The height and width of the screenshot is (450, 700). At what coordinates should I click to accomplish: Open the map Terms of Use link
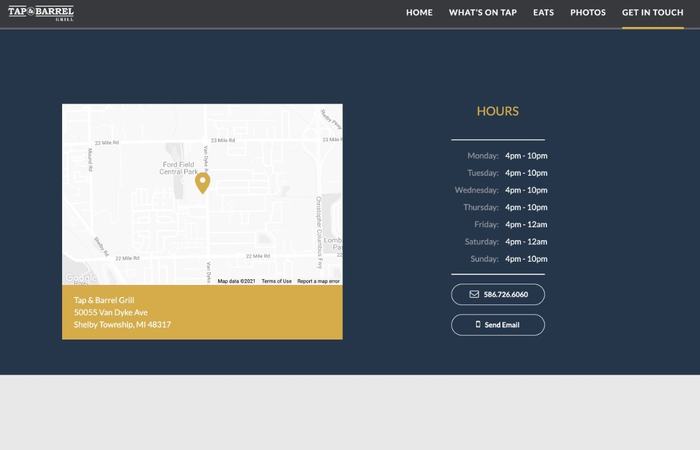pos(276,281)
